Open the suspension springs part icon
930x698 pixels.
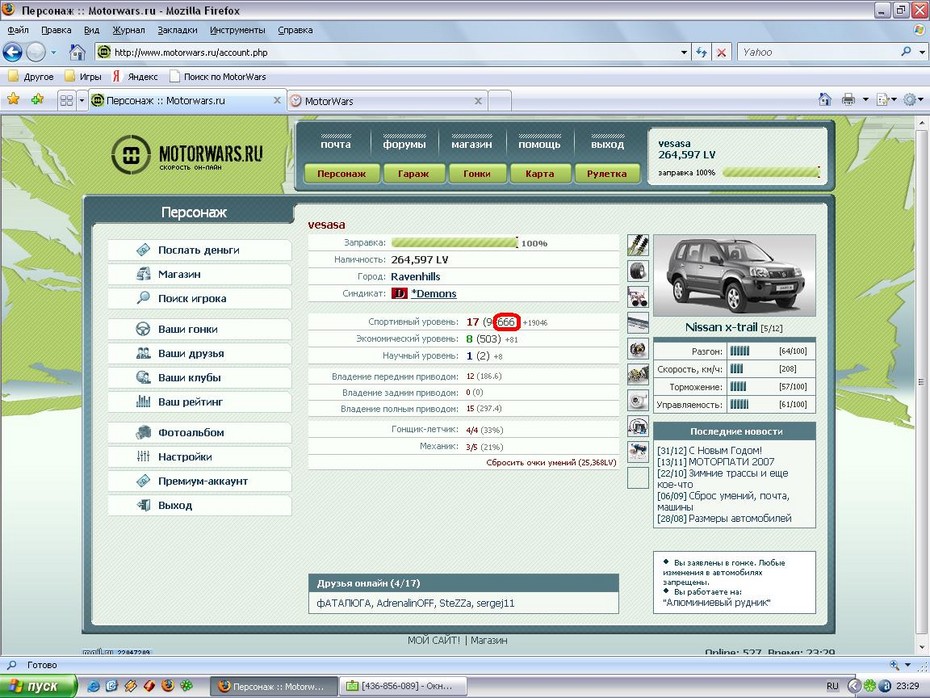[638, 245]
